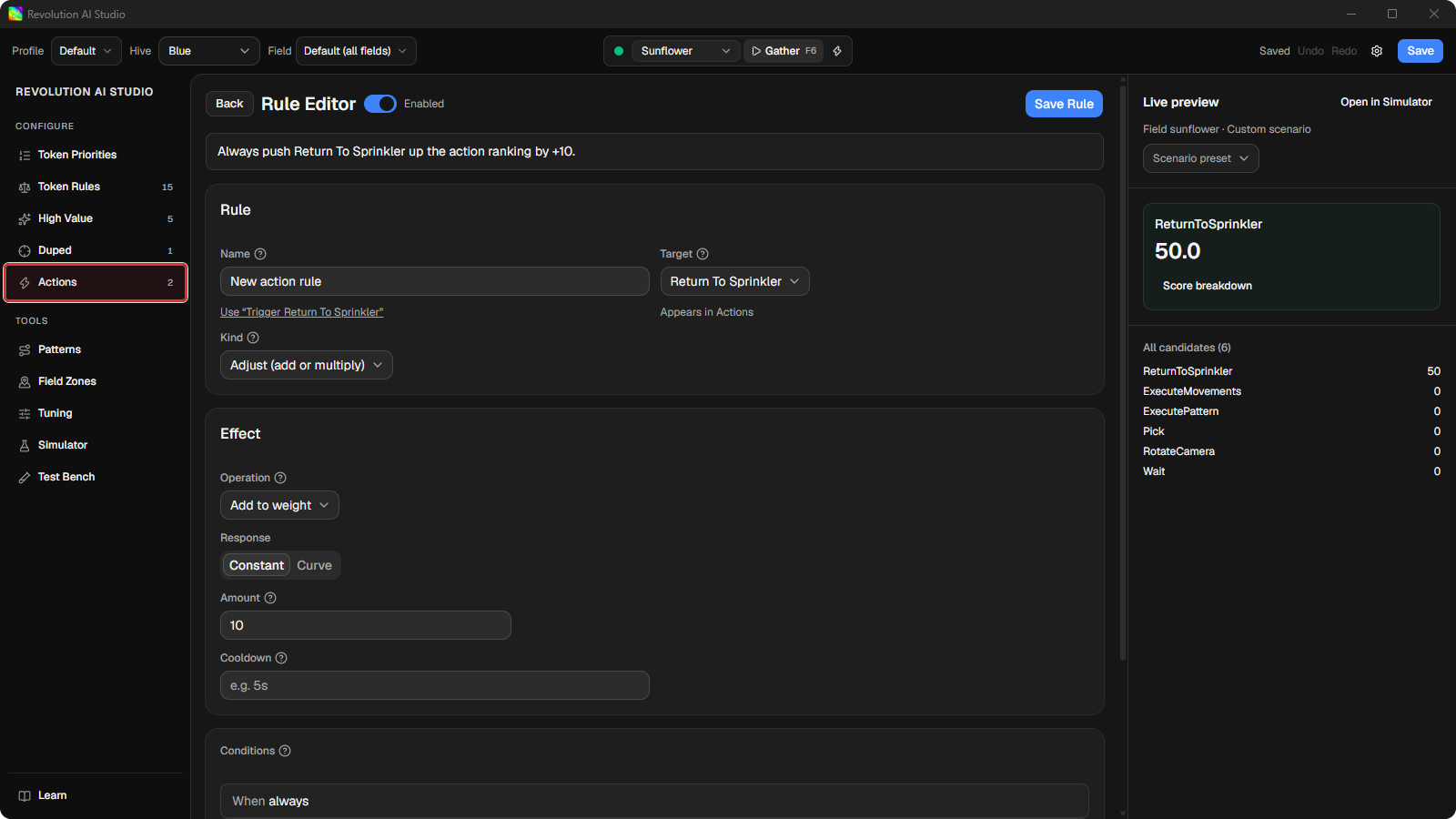This screenshot has width=1456, height=819.
Task: Open Patterns tool in sidebar
Action: (x=96, y=349)
